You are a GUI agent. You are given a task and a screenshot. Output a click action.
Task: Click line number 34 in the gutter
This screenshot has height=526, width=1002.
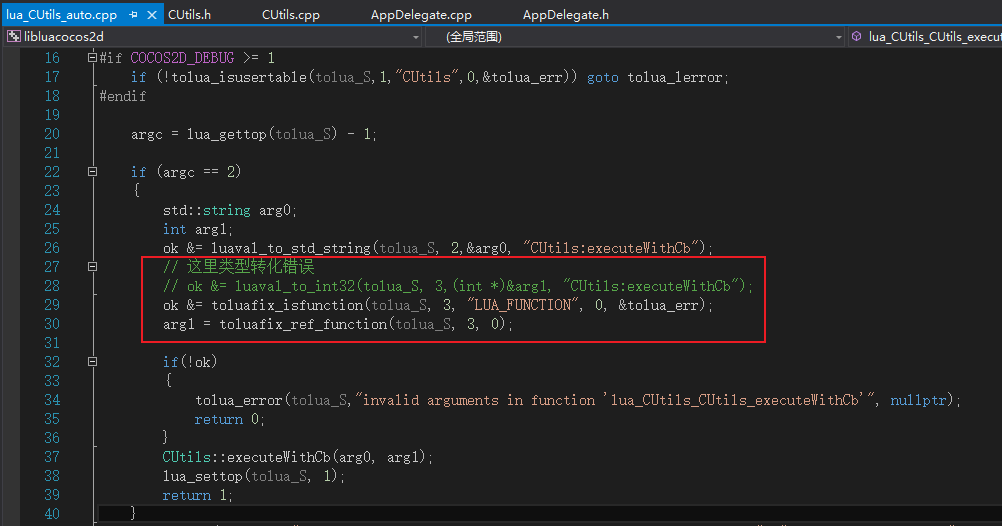pos(51,400)
